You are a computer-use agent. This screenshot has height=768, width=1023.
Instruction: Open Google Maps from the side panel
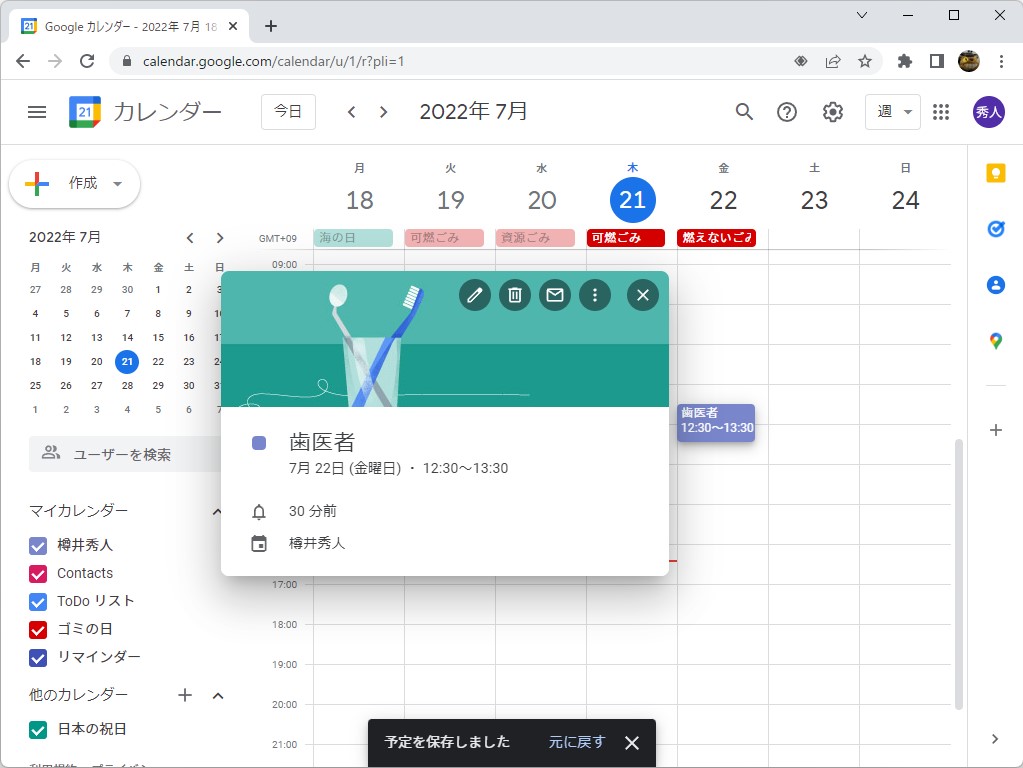[x=995, y=341]
